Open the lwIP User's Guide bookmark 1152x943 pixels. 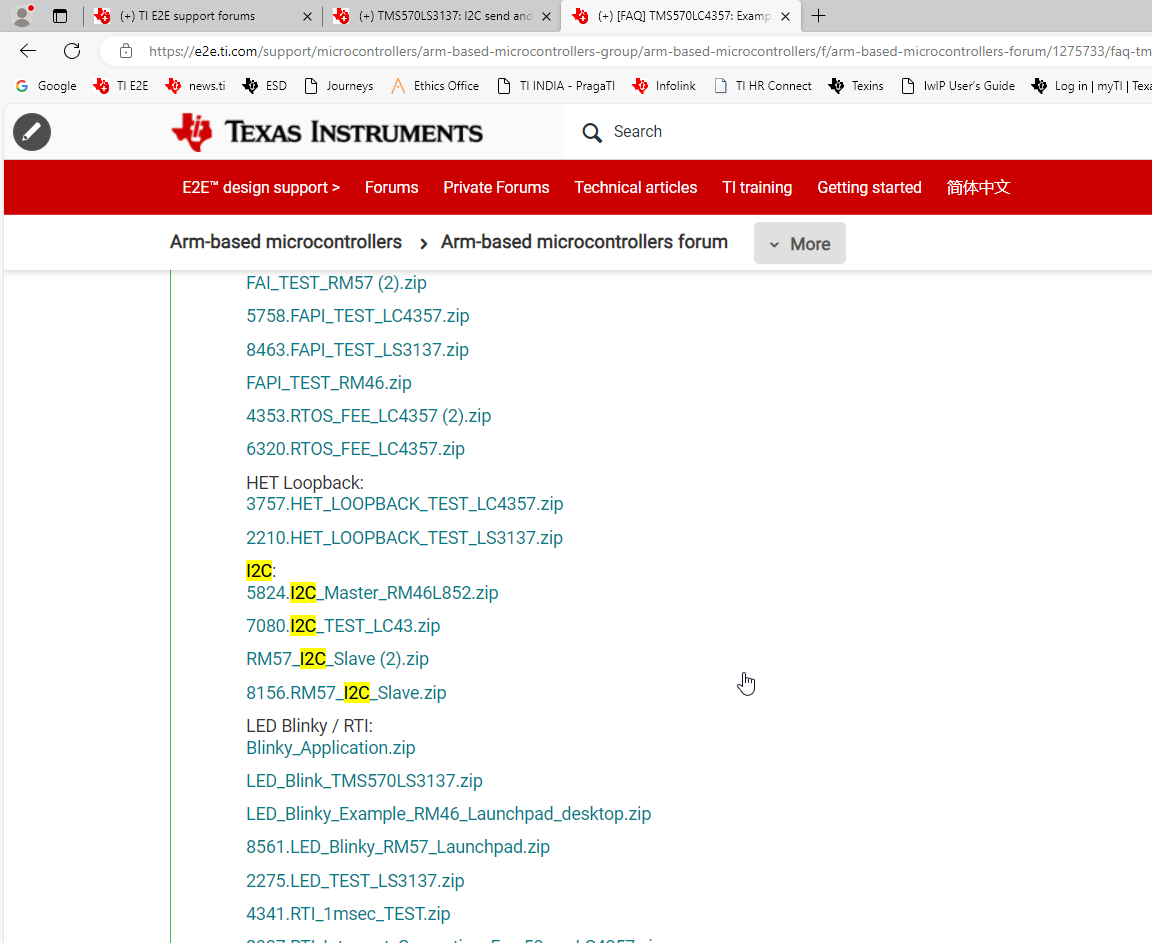[x=958, y=86]
